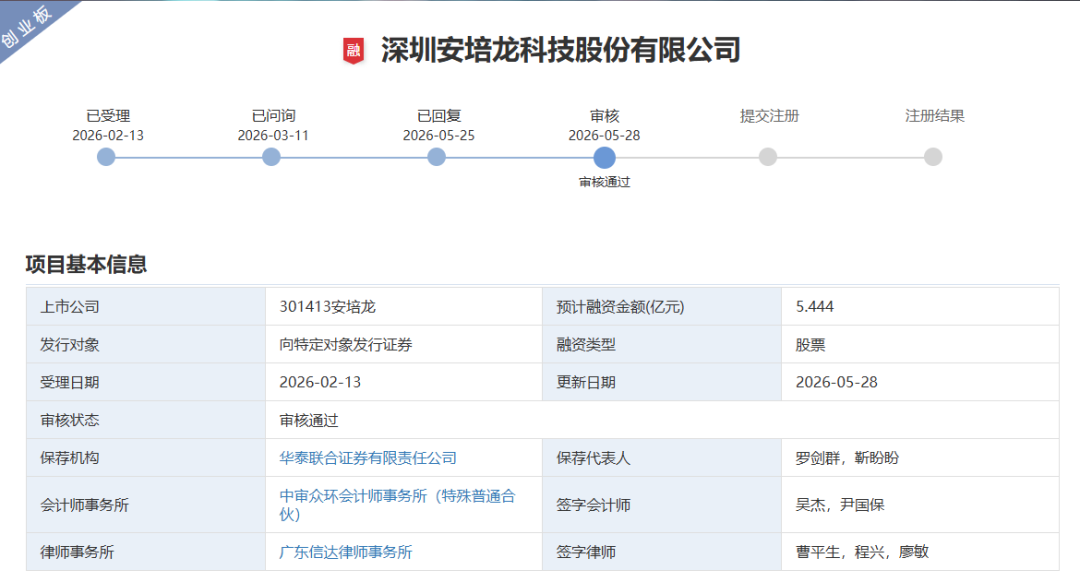Click the 会计师事务所 label cell
This screenshot has height=582, width=1080.
pyautogui.click(x=146, y=505)
